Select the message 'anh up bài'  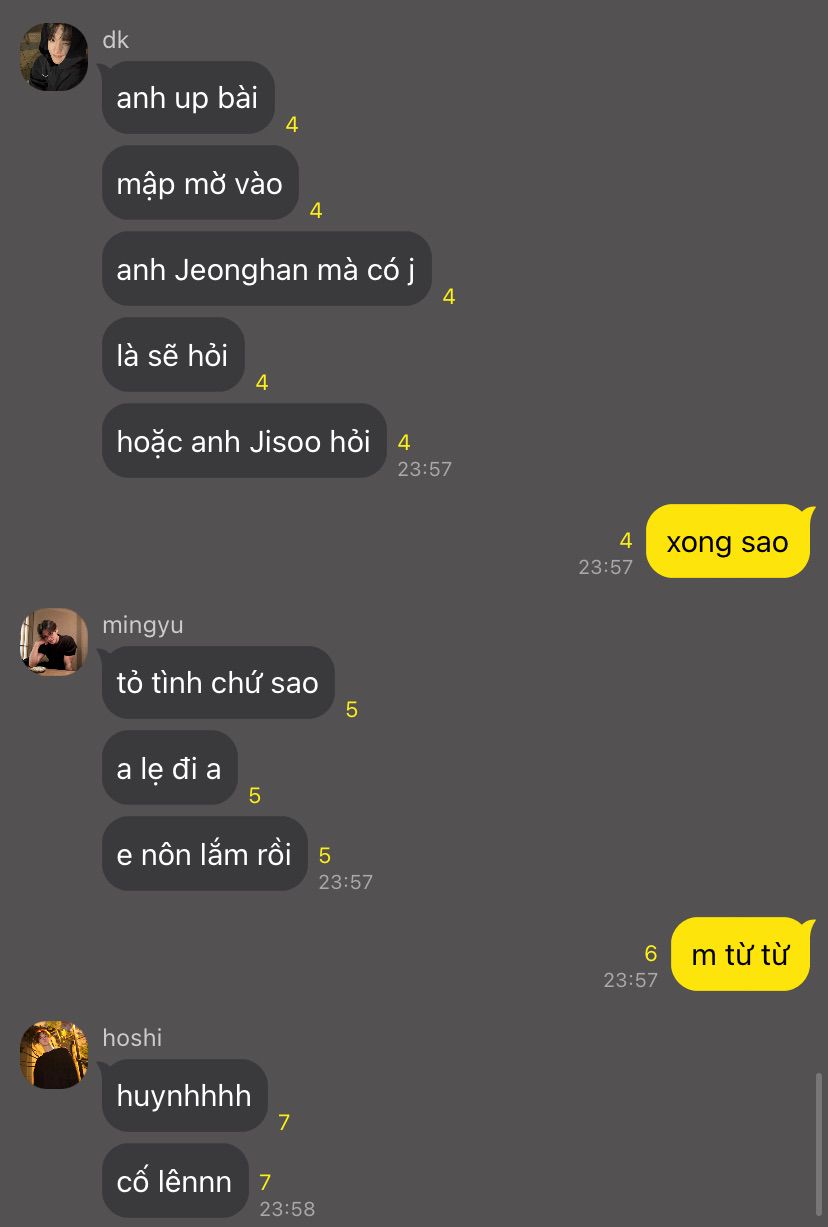188,97
